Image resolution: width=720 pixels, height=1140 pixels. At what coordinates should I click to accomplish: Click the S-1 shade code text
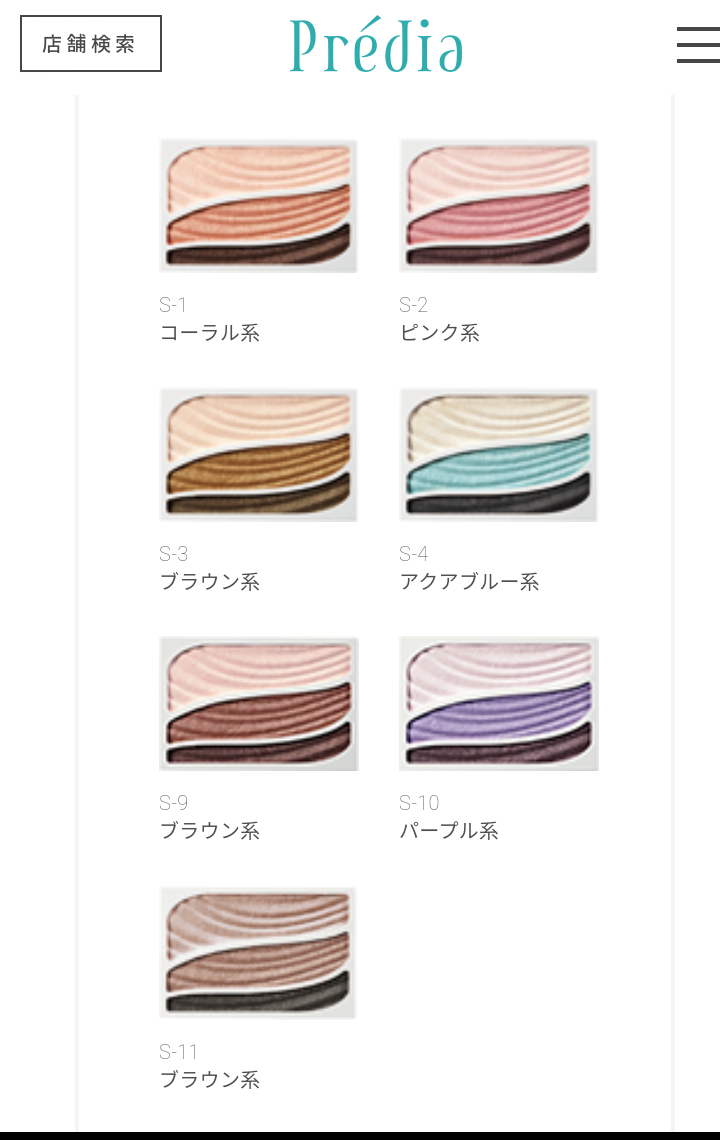pos(172,305)
